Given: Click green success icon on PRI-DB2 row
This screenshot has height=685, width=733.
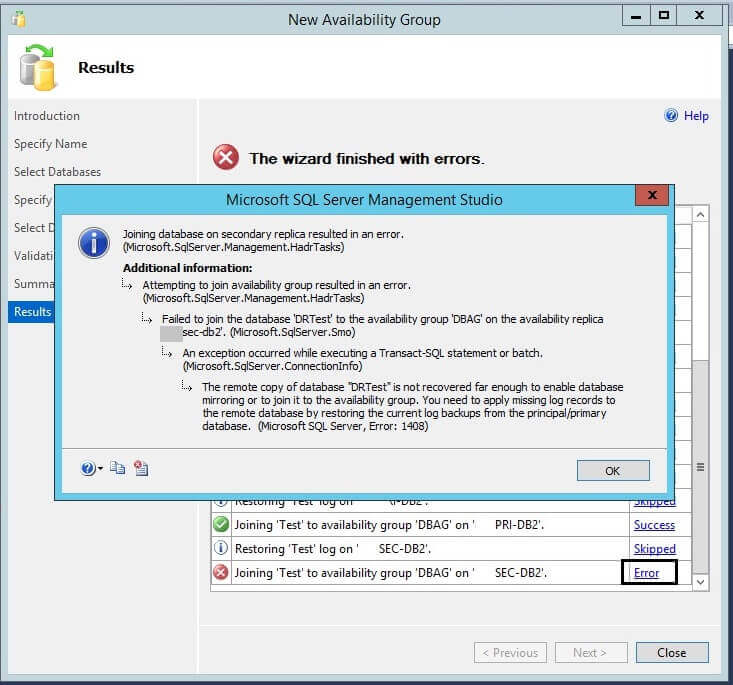Looking at the screenshot, I should 221,525.
